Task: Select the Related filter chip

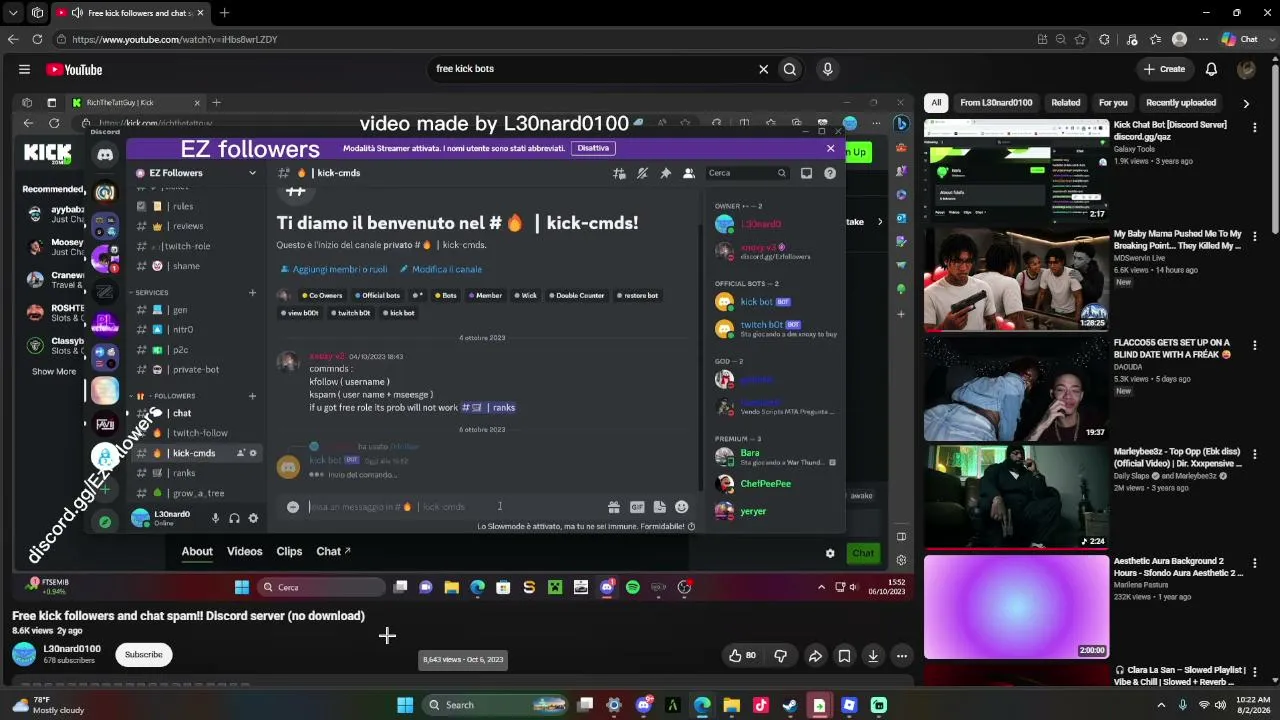Action: point(1065,103)
